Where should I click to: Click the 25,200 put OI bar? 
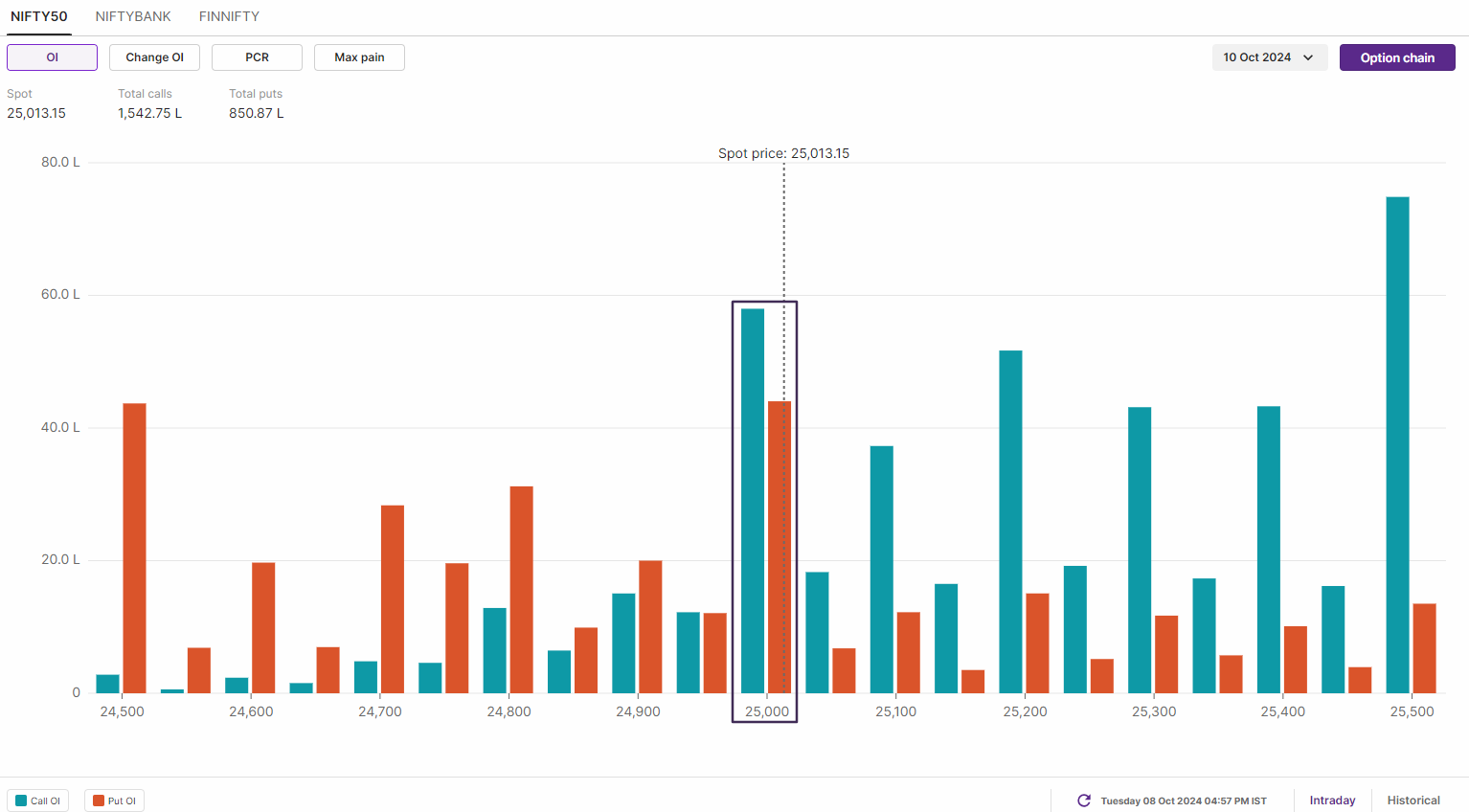tap(1037, 643)
